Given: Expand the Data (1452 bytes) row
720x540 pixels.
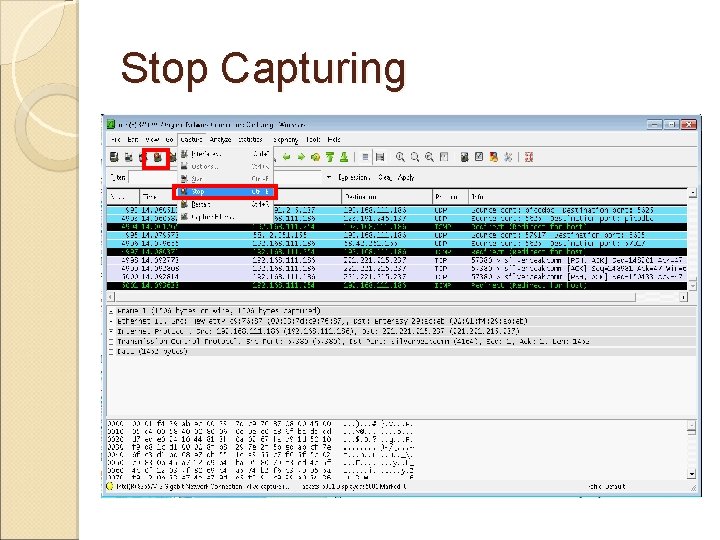Looking at the screenshot, I should tap(111, 351).
